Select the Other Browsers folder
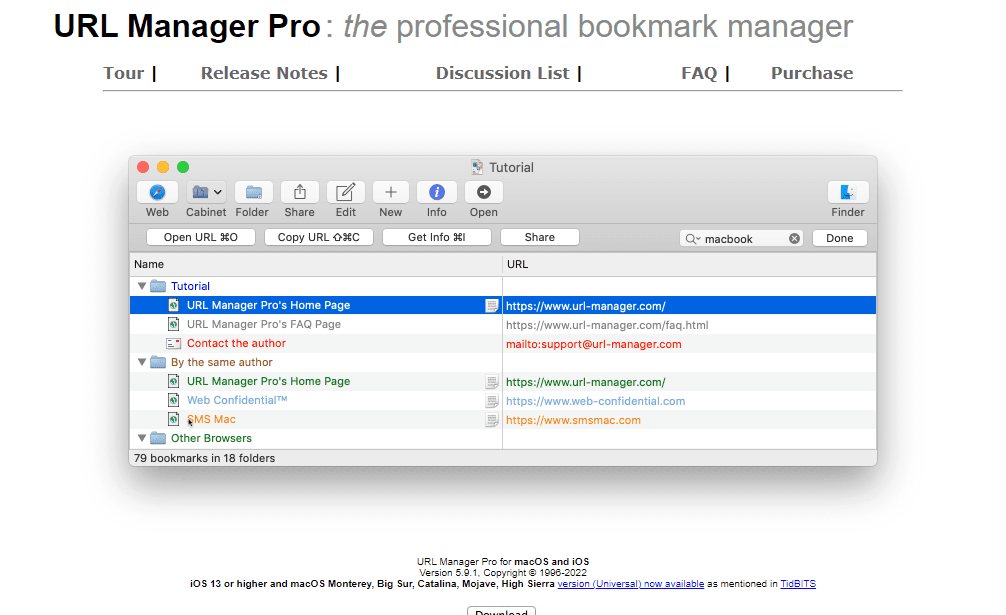Viewport: 1006px width, 615px height. pos(211,438)
